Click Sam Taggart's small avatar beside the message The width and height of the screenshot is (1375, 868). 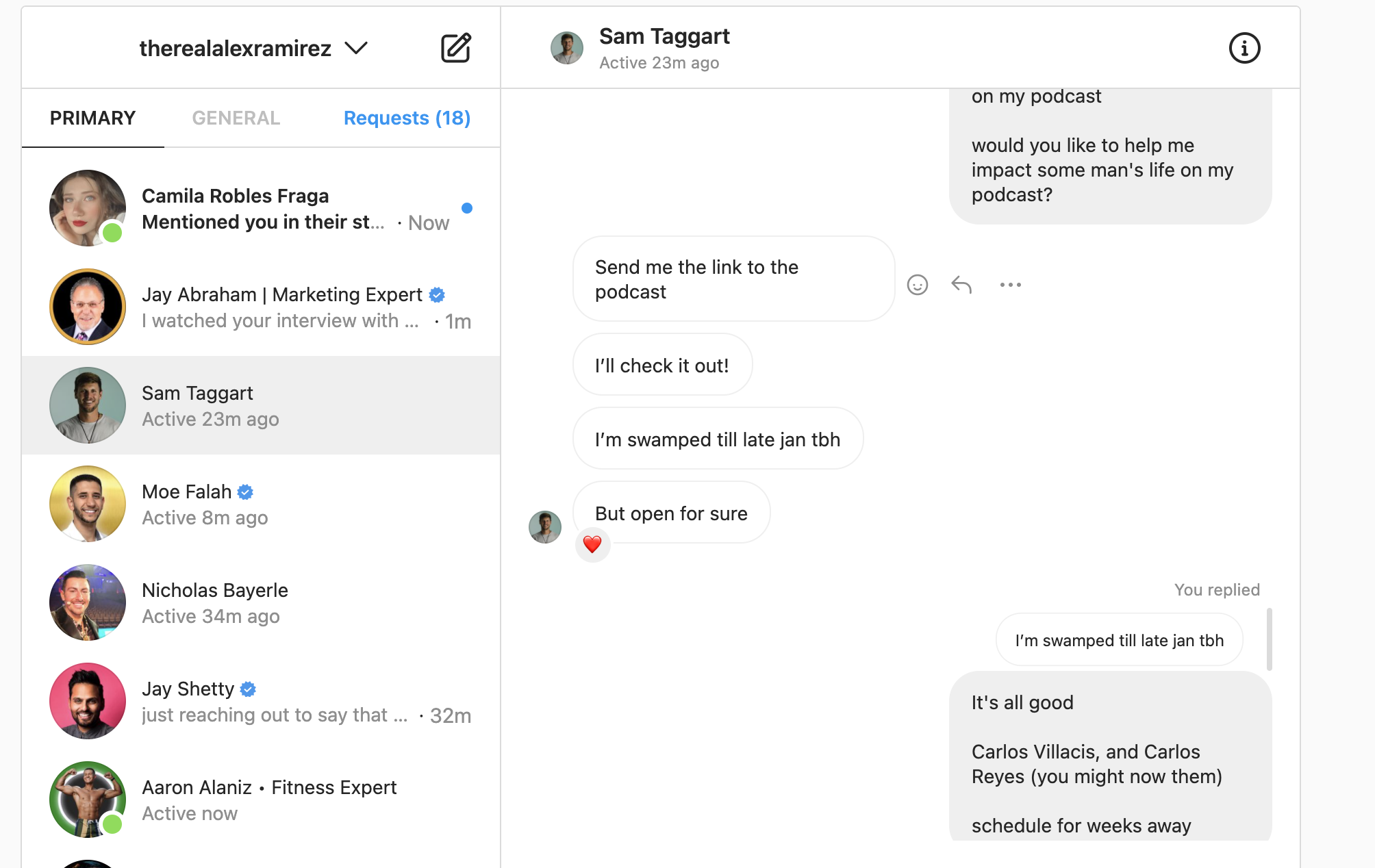click(545, 527)
